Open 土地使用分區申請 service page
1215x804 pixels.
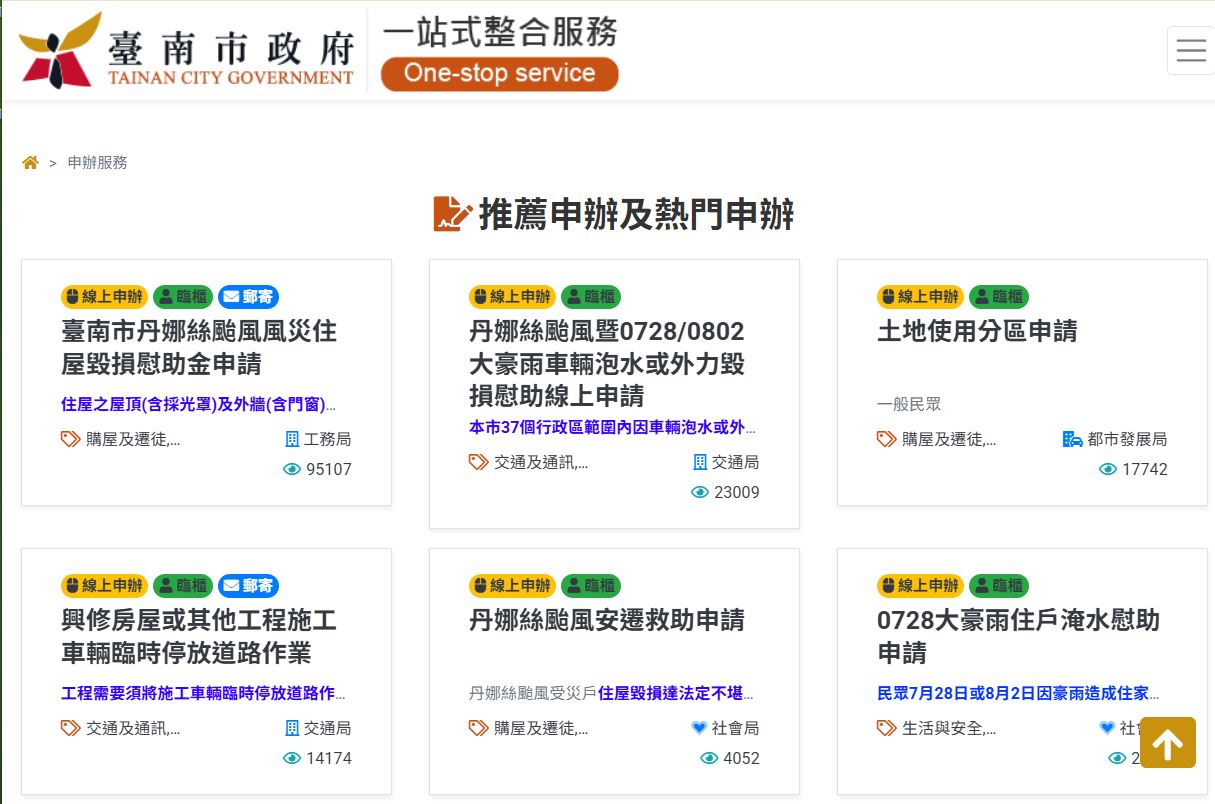(977, 331)
